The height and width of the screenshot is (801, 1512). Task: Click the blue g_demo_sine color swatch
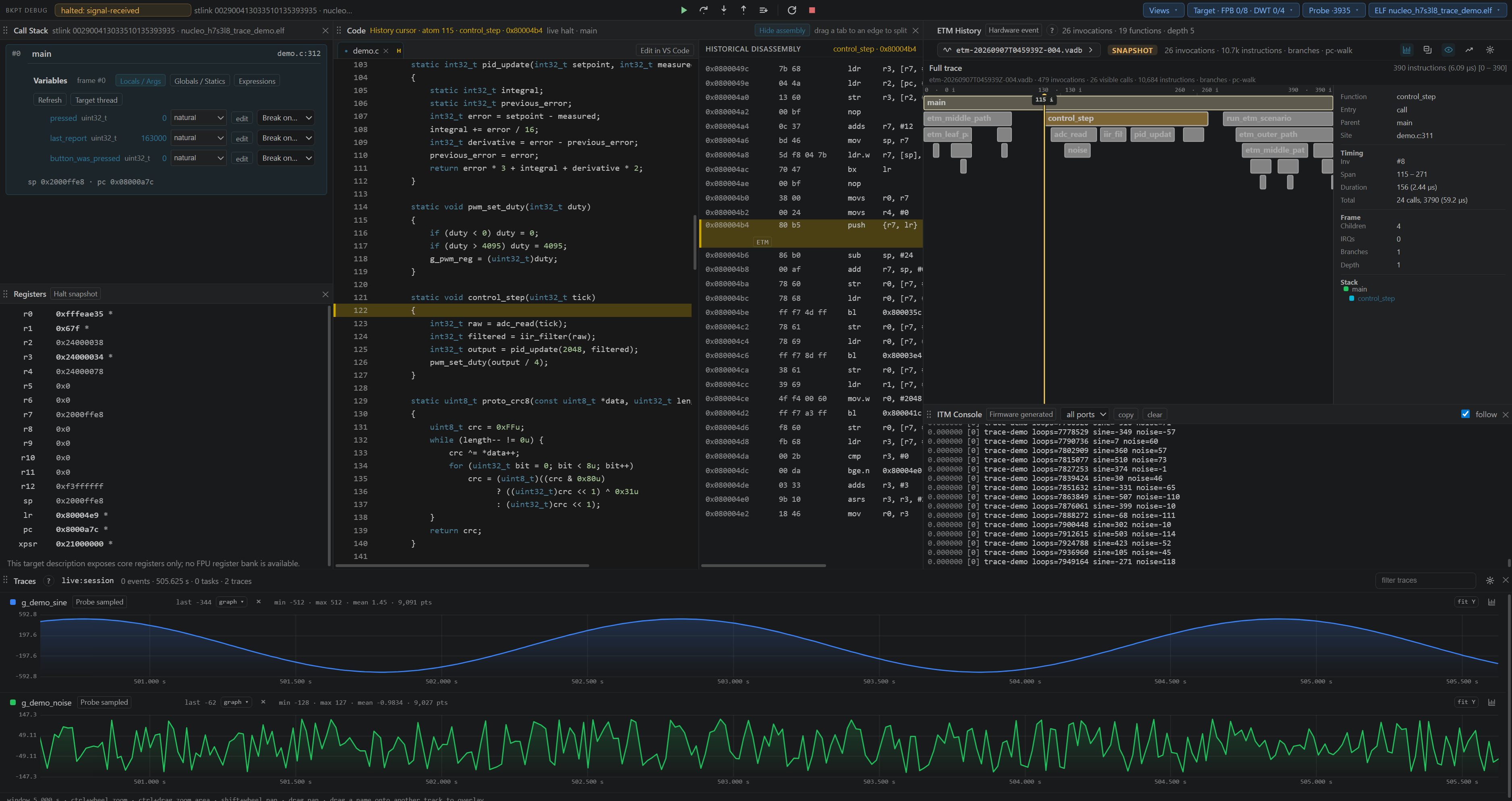pos(13,602)
